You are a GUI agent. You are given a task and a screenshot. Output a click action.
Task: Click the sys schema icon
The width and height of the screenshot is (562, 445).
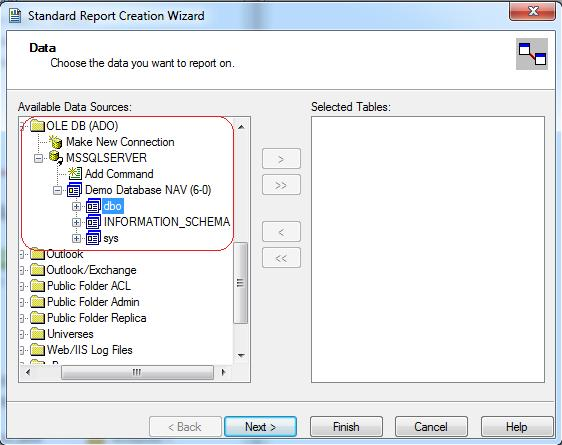[93, 238]
